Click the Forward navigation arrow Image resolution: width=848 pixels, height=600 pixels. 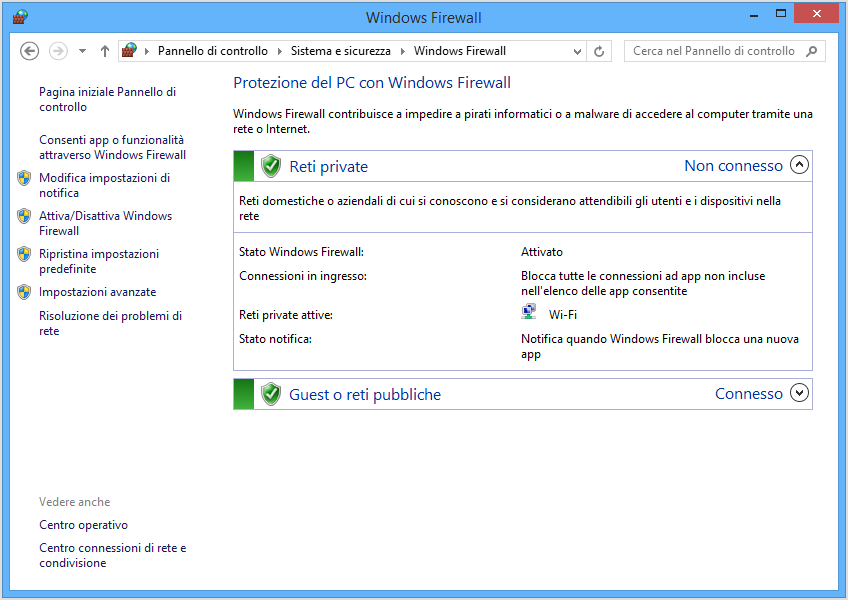(x=58, y=51)
